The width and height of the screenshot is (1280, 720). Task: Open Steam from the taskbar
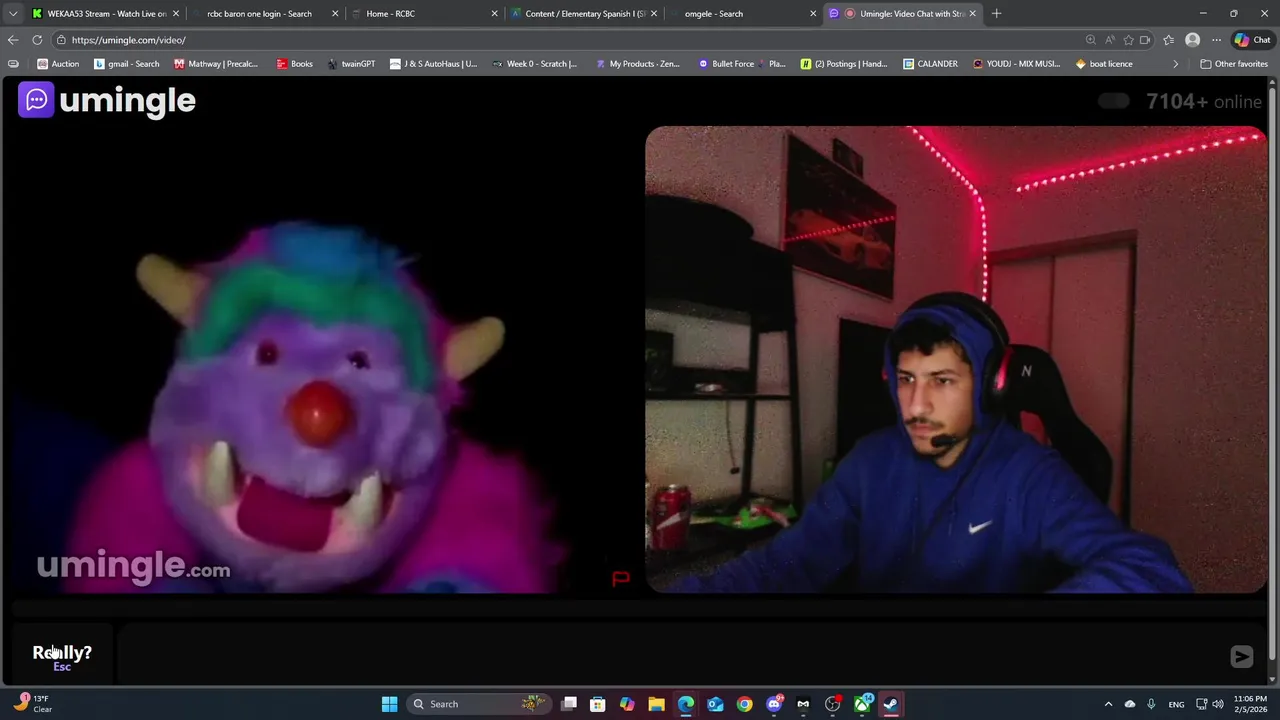[x=891, y=704]
